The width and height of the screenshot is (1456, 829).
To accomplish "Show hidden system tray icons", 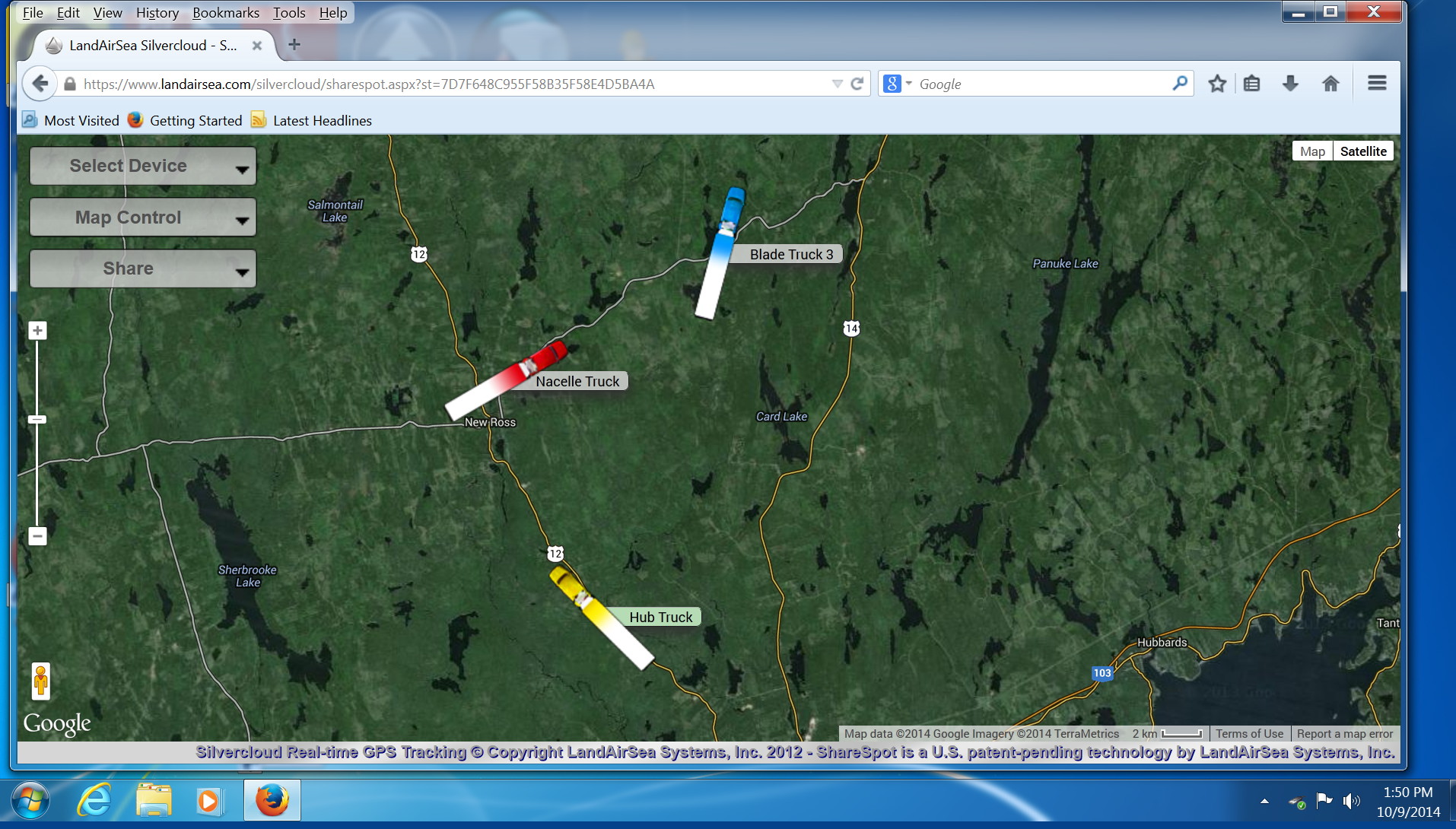I will [1264, 801].
